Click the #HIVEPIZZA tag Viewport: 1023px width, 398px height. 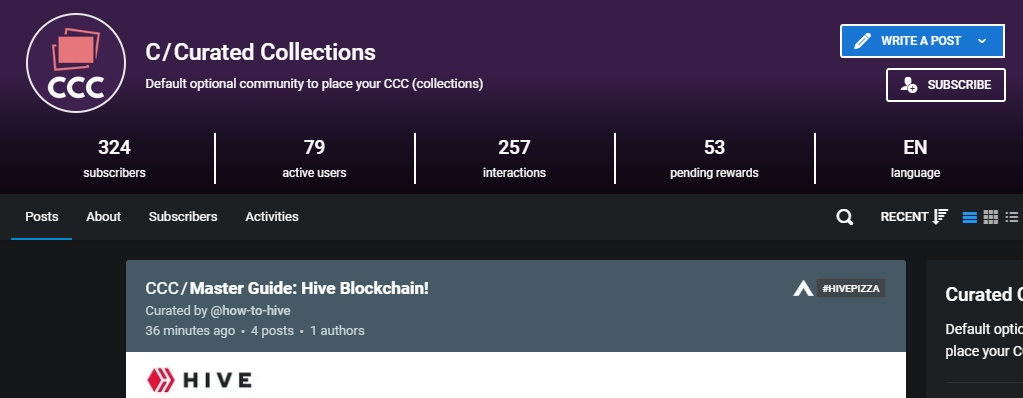coord(851,288)
